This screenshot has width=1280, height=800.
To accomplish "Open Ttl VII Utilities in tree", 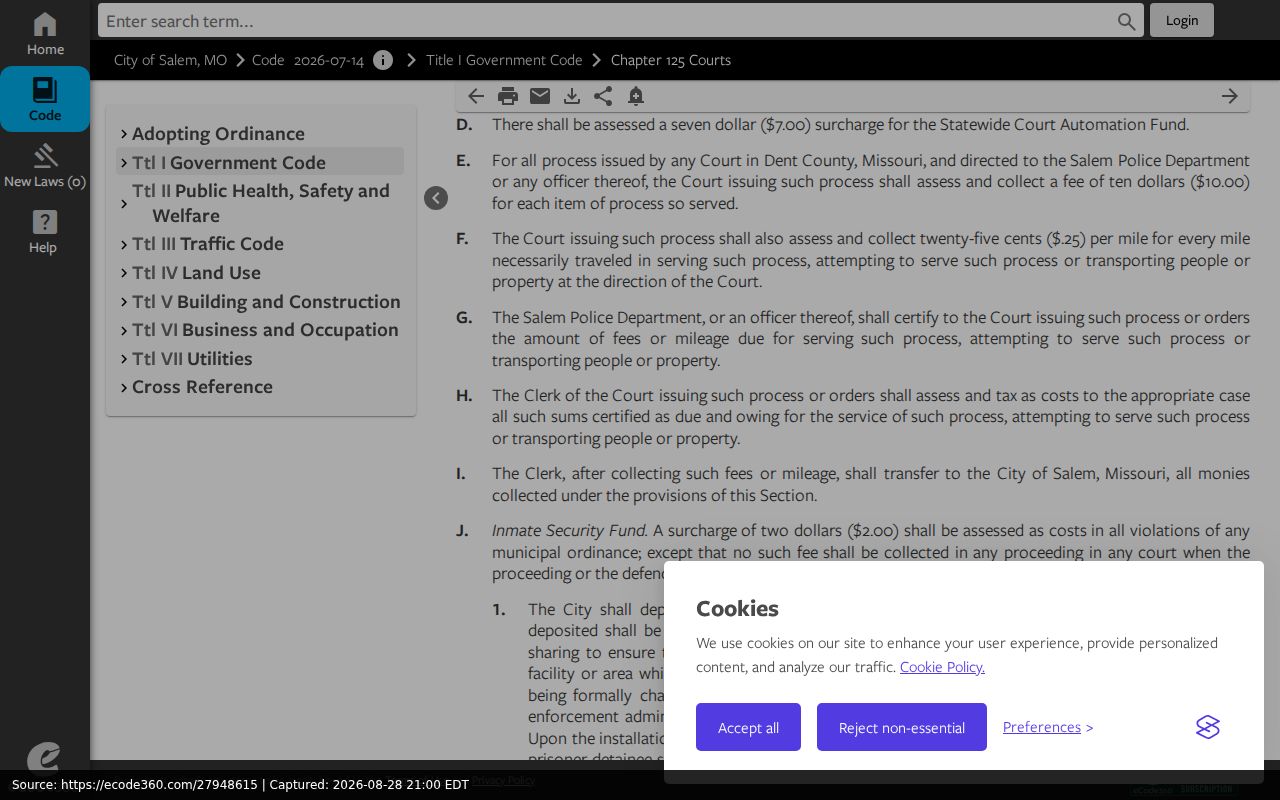I will (192, 358).
